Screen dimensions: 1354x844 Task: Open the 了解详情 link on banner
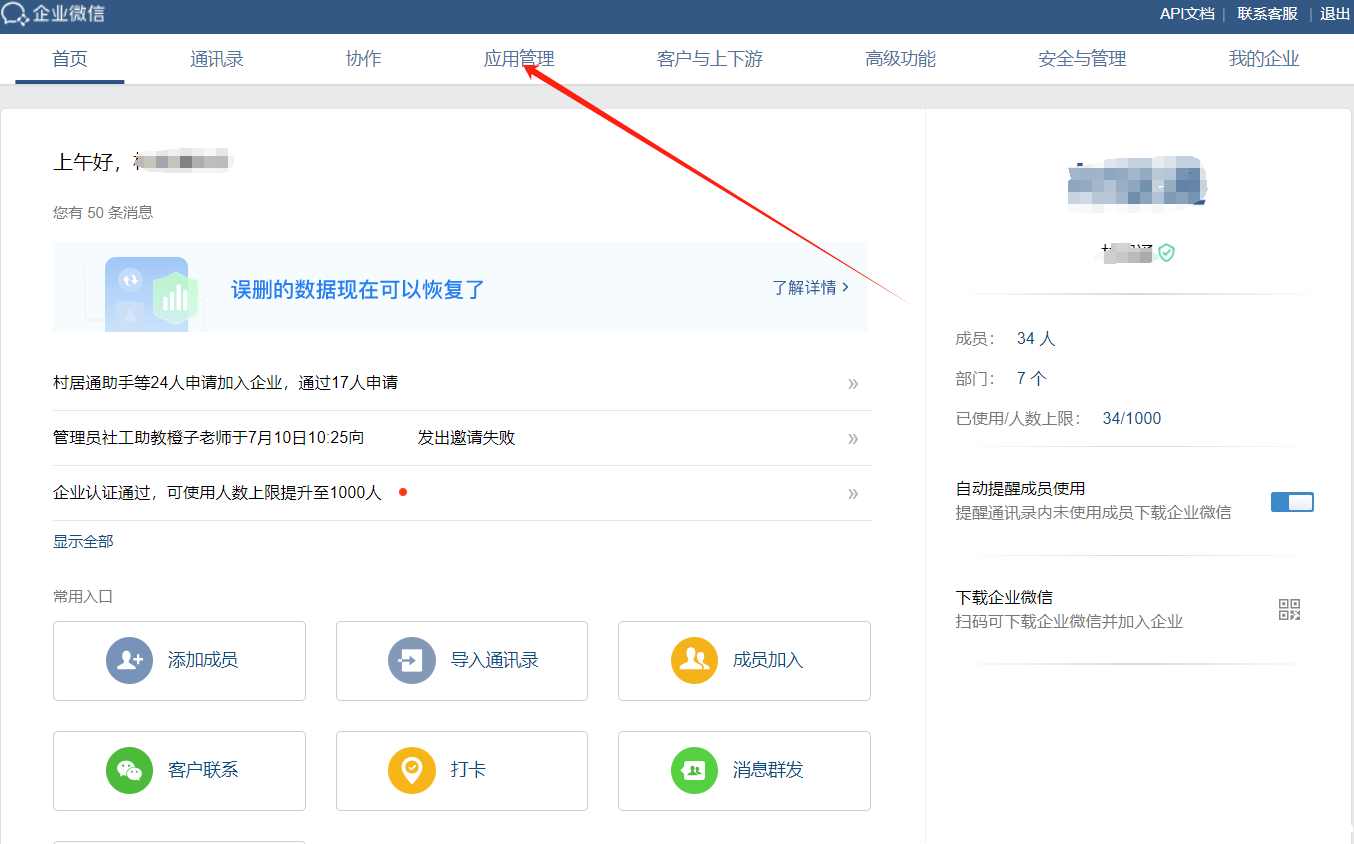810,287
